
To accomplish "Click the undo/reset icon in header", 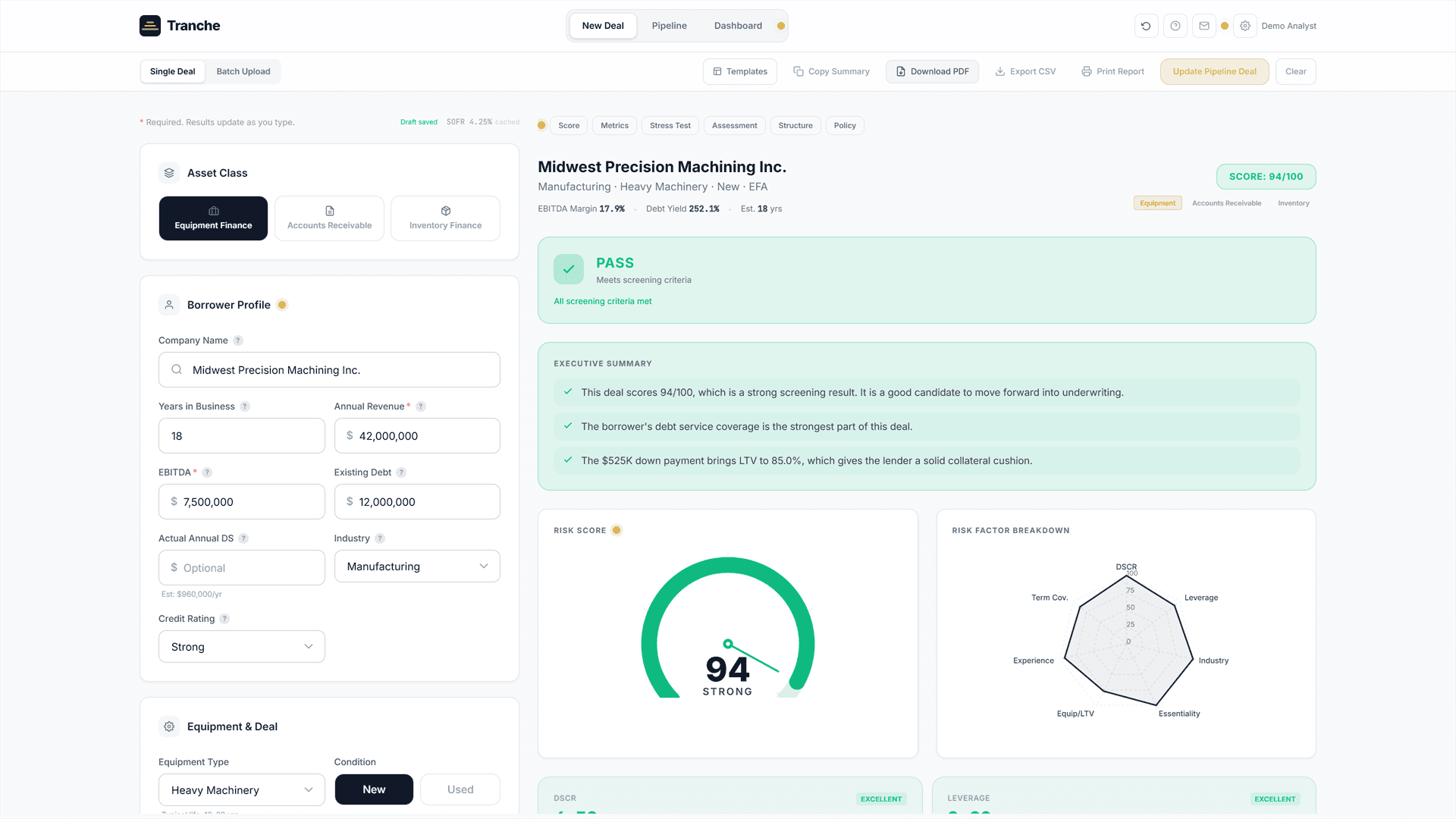I will [x=1146, y=26].
